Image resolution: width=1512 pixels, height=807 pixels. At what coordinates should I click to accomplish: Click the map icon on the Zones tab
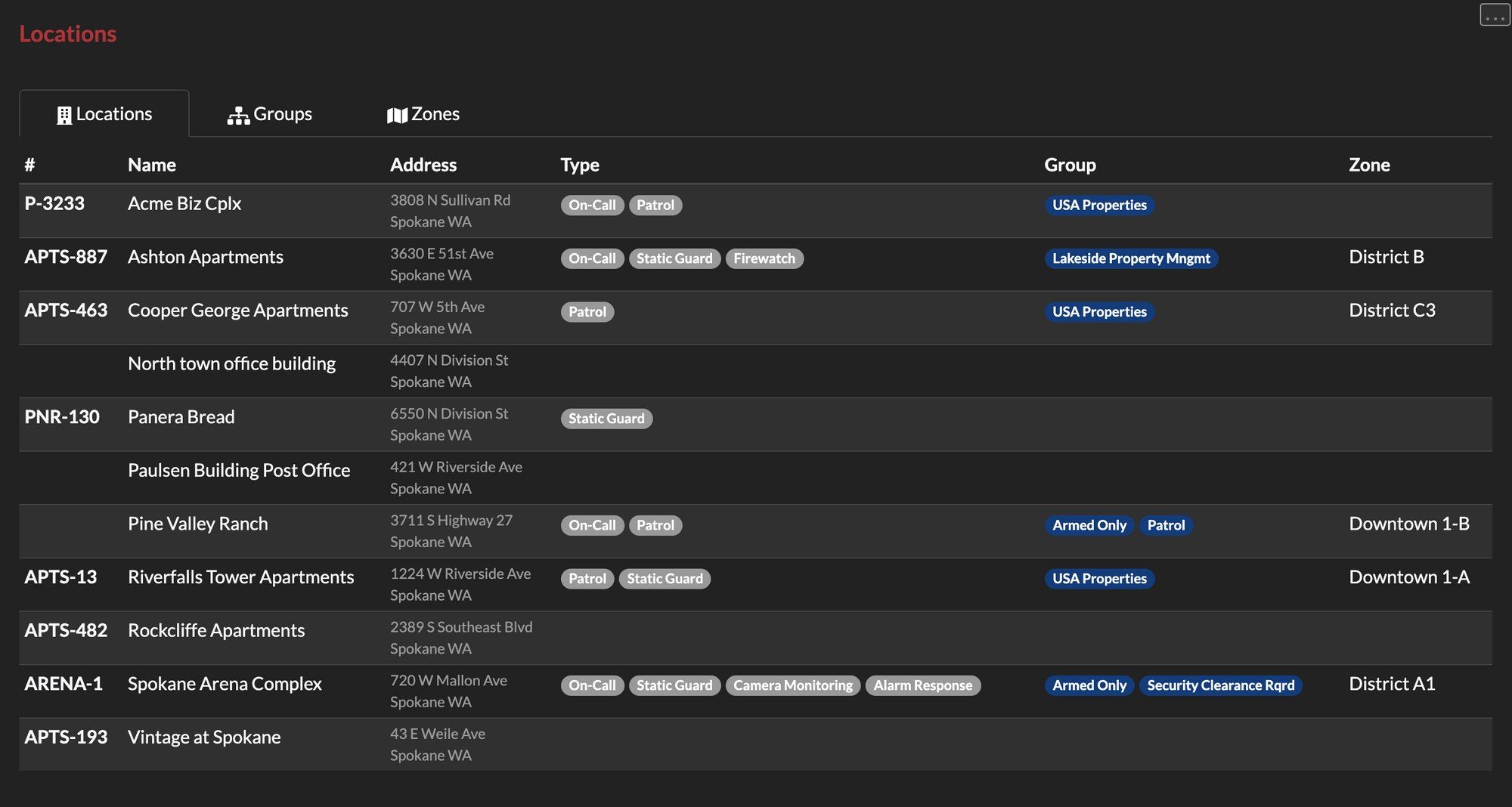pyautogui.click(x=395, y=114)
